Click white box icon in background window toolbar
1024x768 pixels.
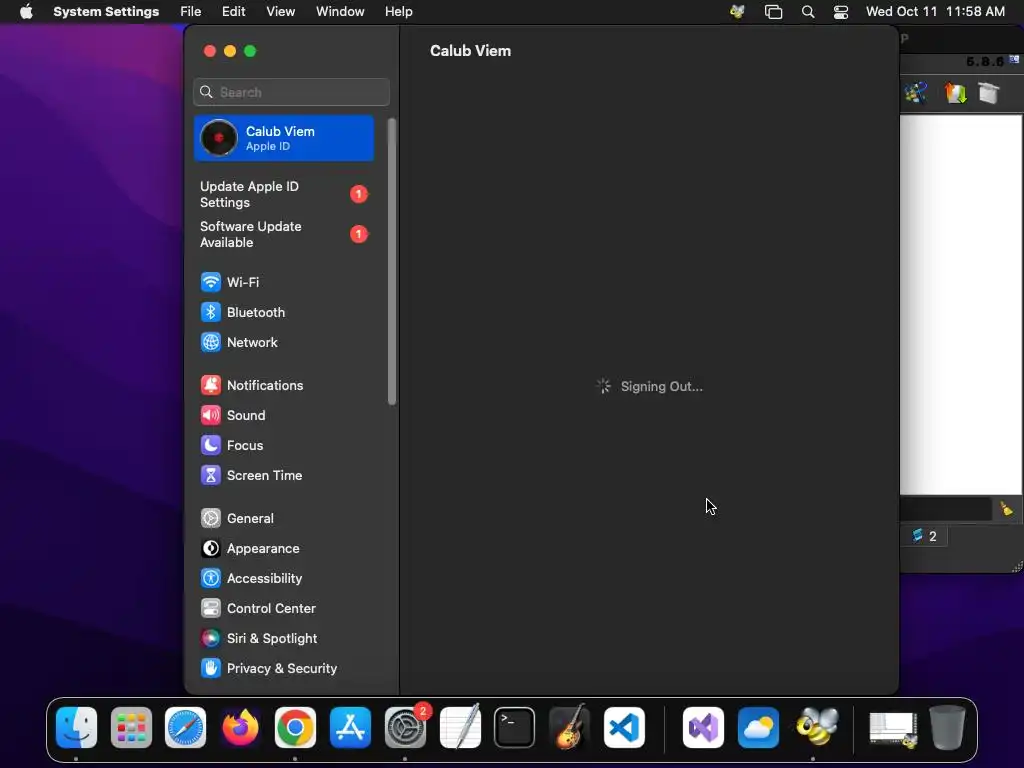point(989,93)
